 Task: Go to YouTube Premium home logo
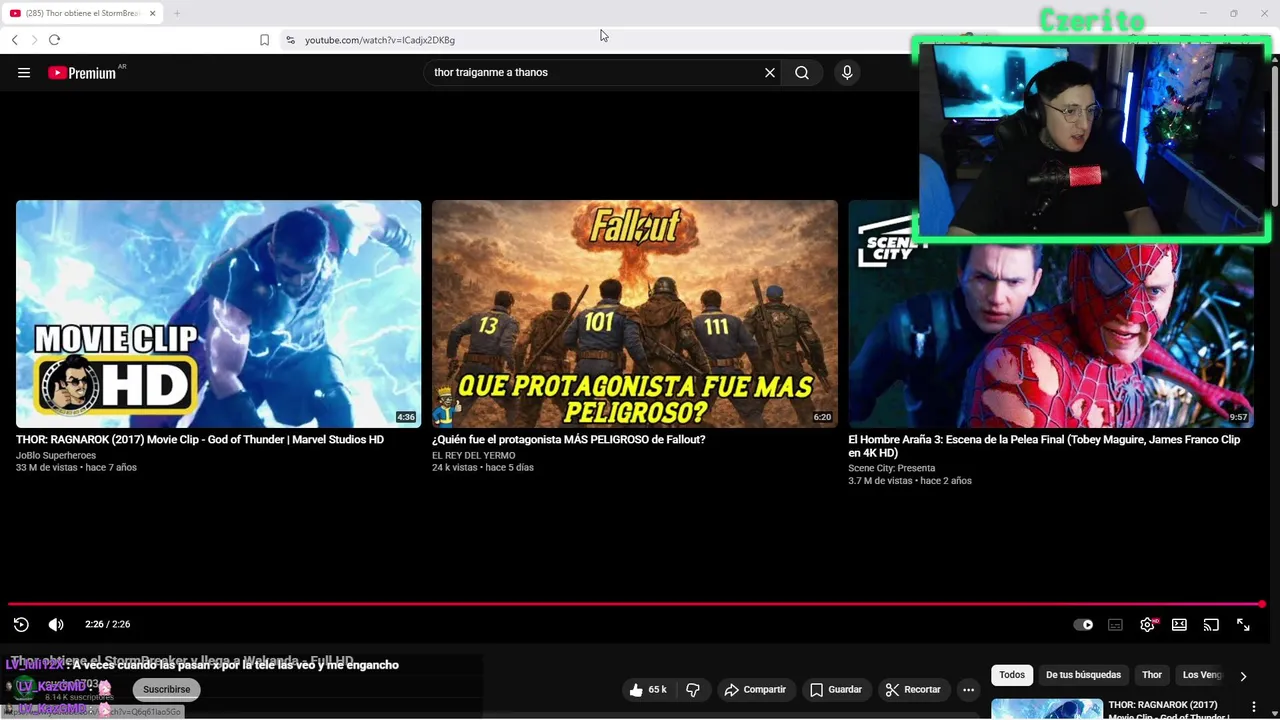coord(82,72)
